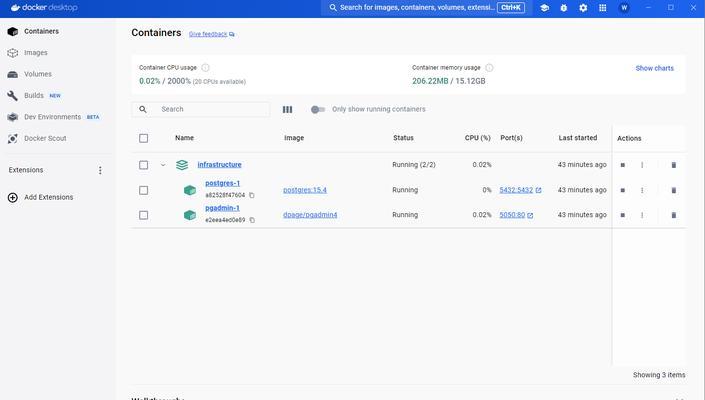The height and width of the screenshot is (400, 705).
Task: Click the Extensions sidebar heading
Action: click(x=26, y=170)
